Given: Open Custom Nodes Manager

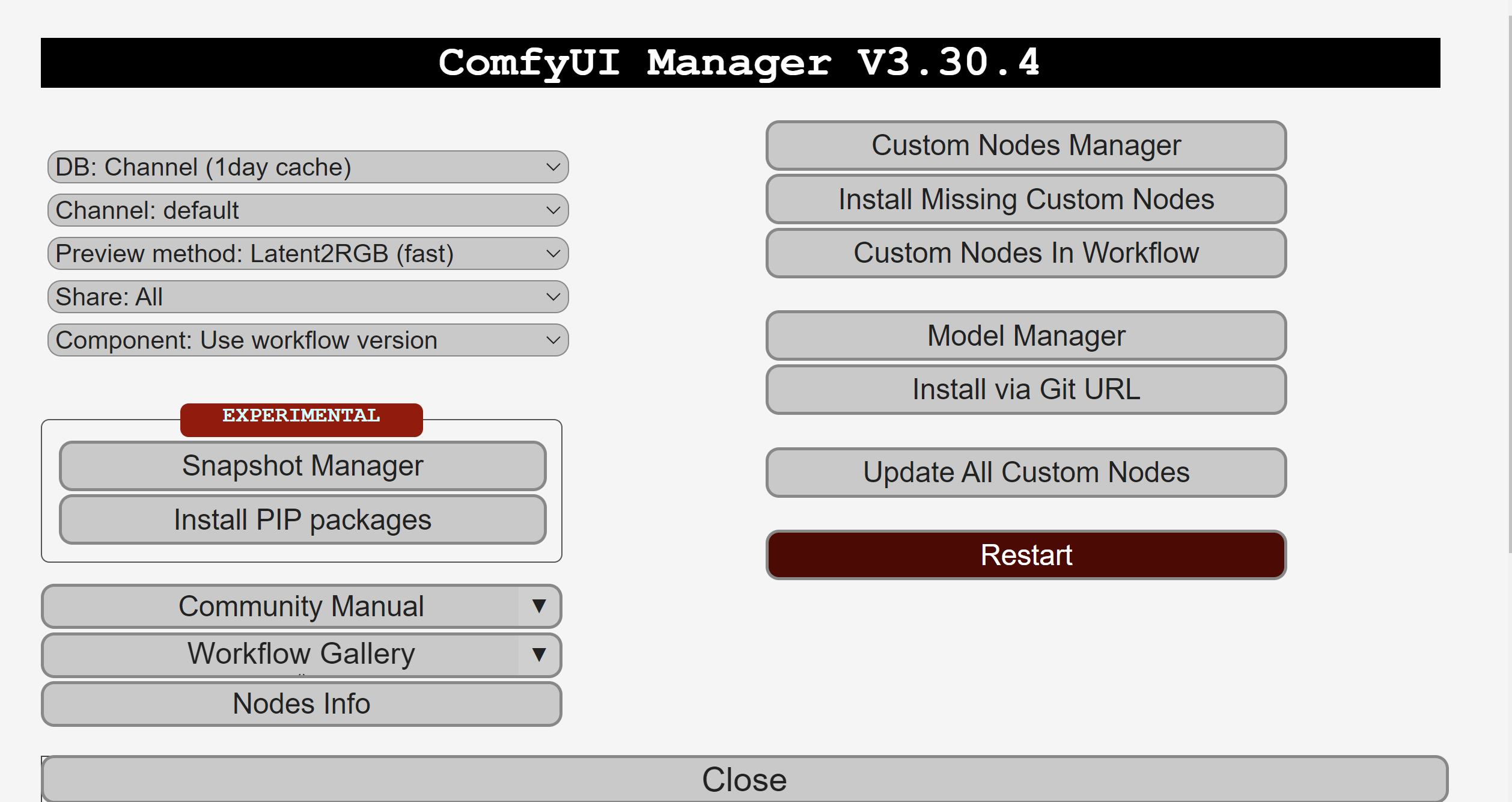Looking at the screenshot, I should 1026,145.
